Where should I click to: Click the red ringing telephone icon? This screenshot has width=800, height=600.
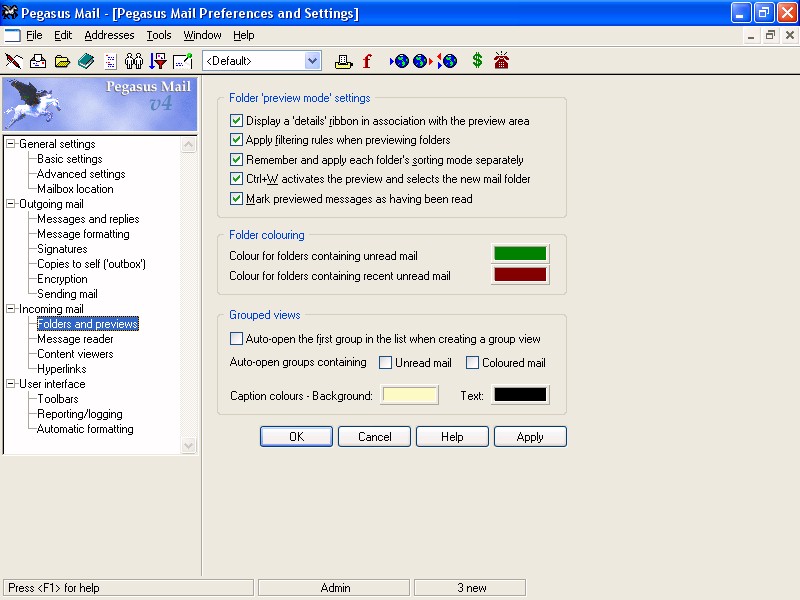tap(502, 61)
